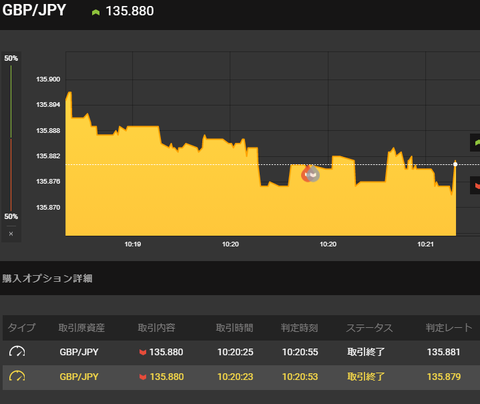
Task: Click yellow GBP/JPY cell in the second row
Action: click(79, 377)
